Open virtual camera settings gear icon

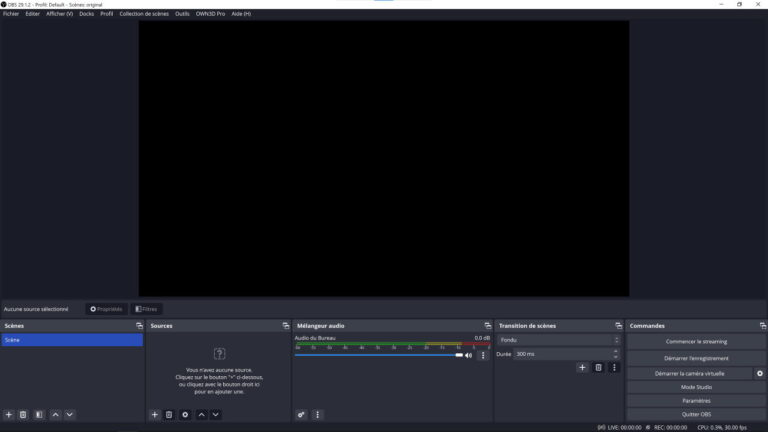[x=760, y=373]
